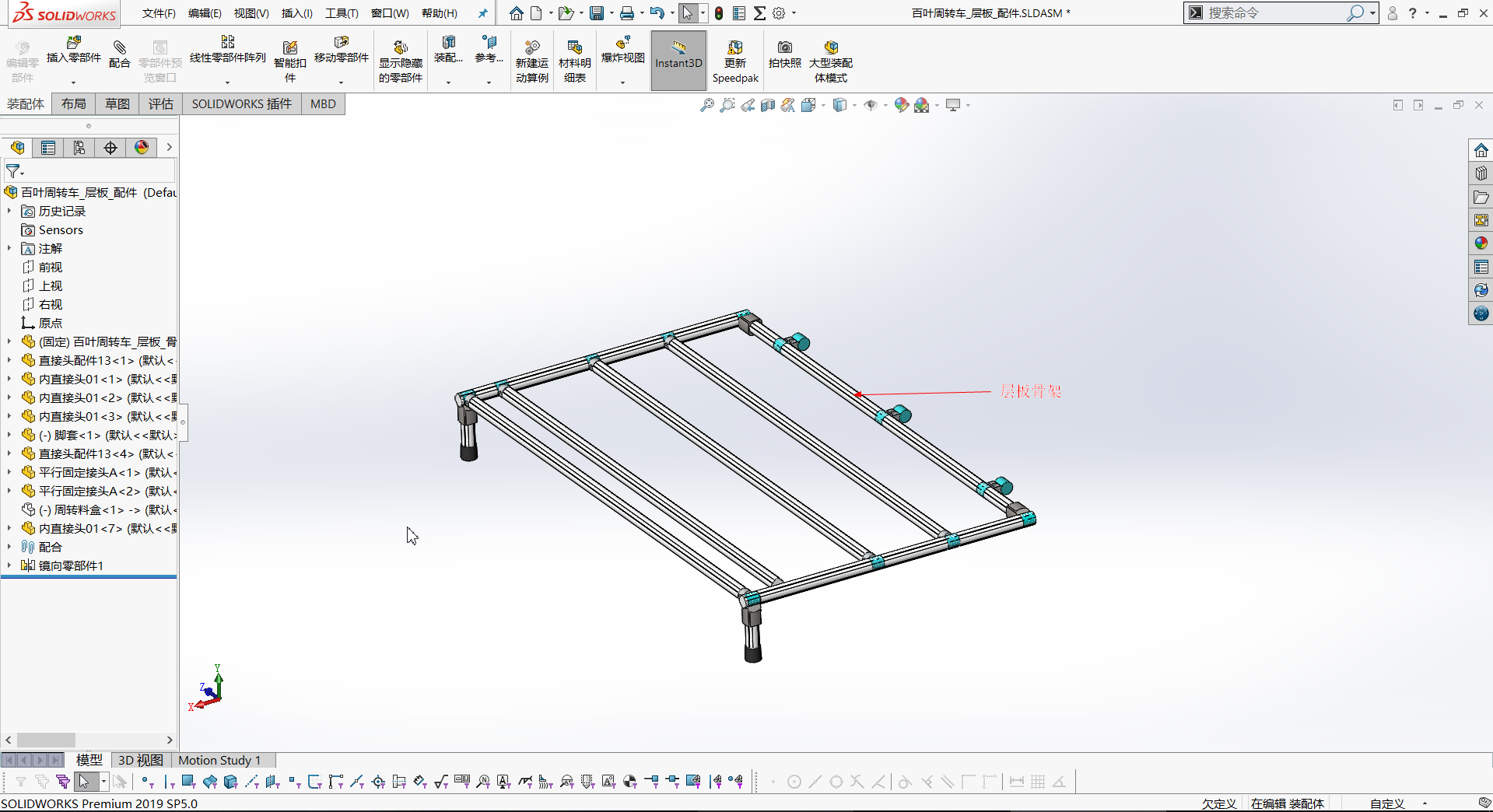Click the Undo arrow icon
Image resolution: width=1493 pixels, height=812 pixels.
(657, 13)
